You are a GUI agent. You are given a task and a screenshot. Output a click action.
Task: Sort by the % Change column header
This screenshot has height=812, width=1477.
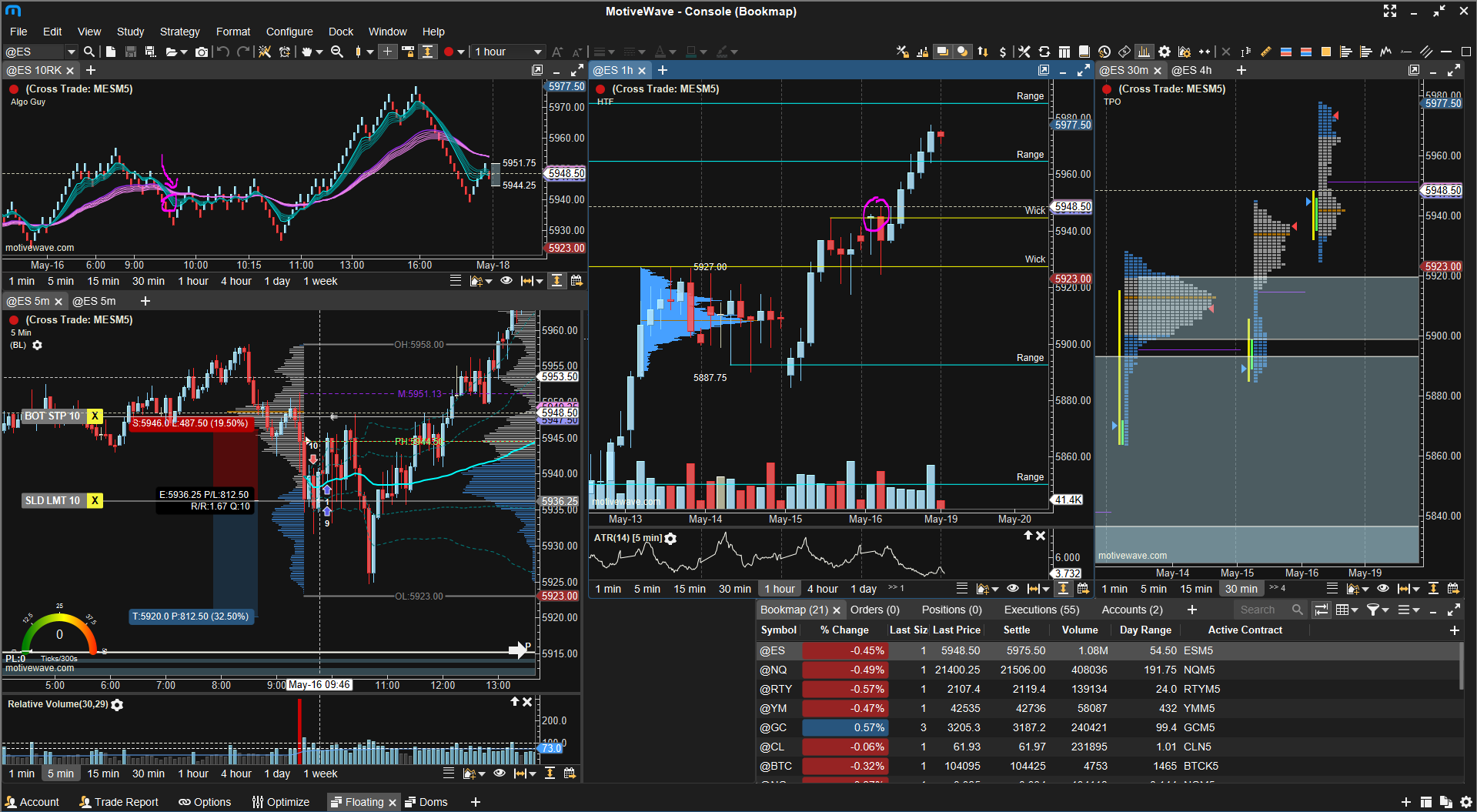(x=844, y=630)
